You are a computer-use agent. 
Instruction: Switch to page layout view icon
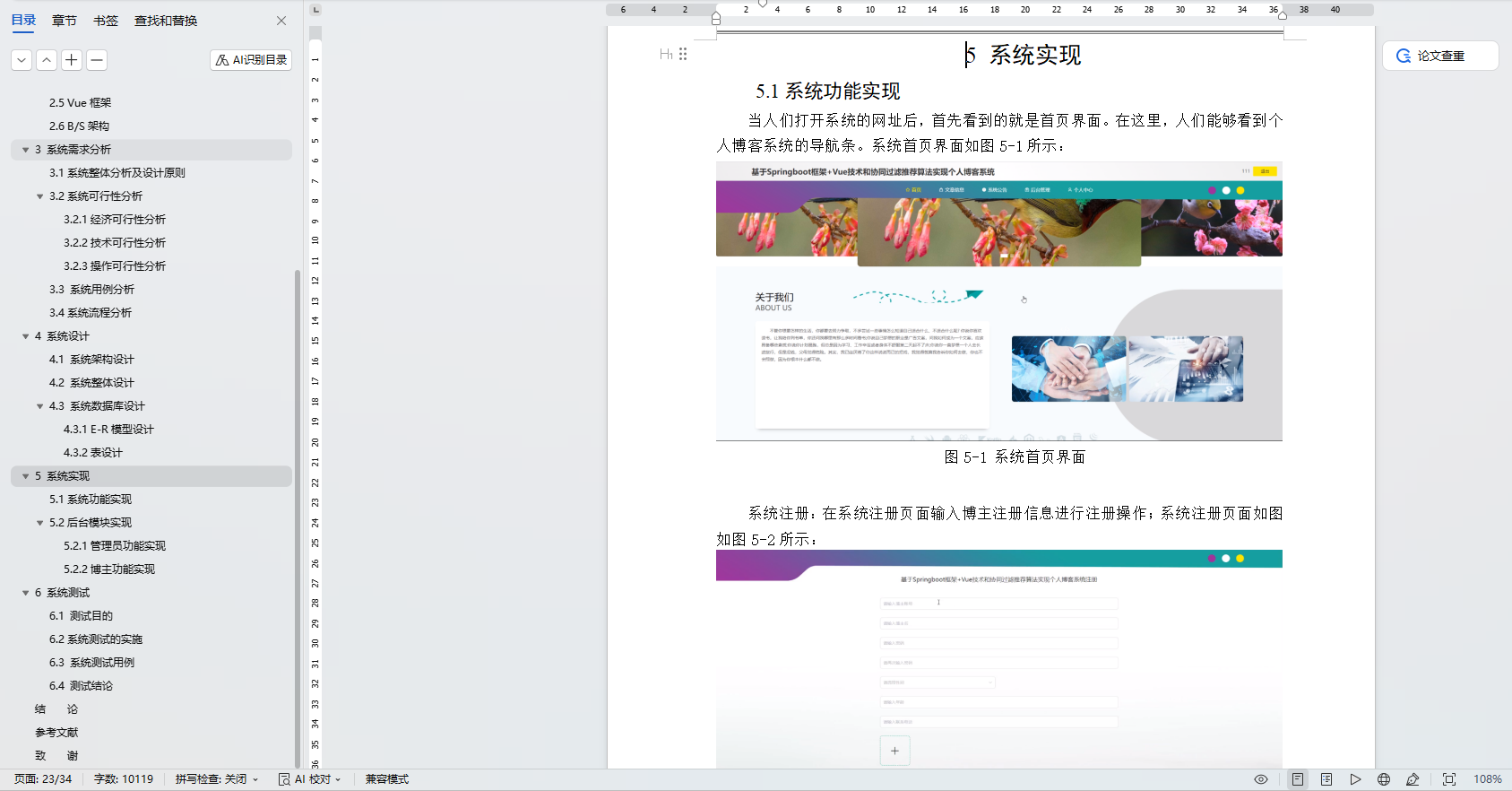1298,779
